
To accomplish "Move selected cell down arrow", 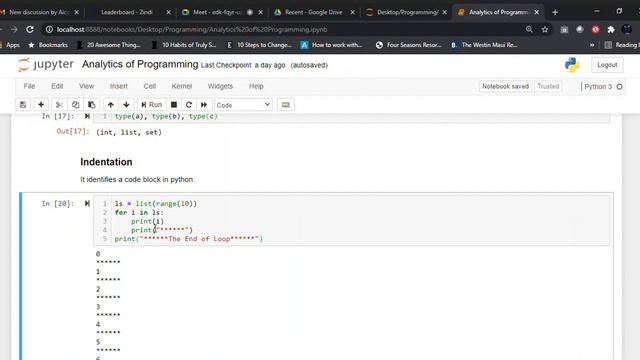I will pyautogui.click(x=127, y=105).
